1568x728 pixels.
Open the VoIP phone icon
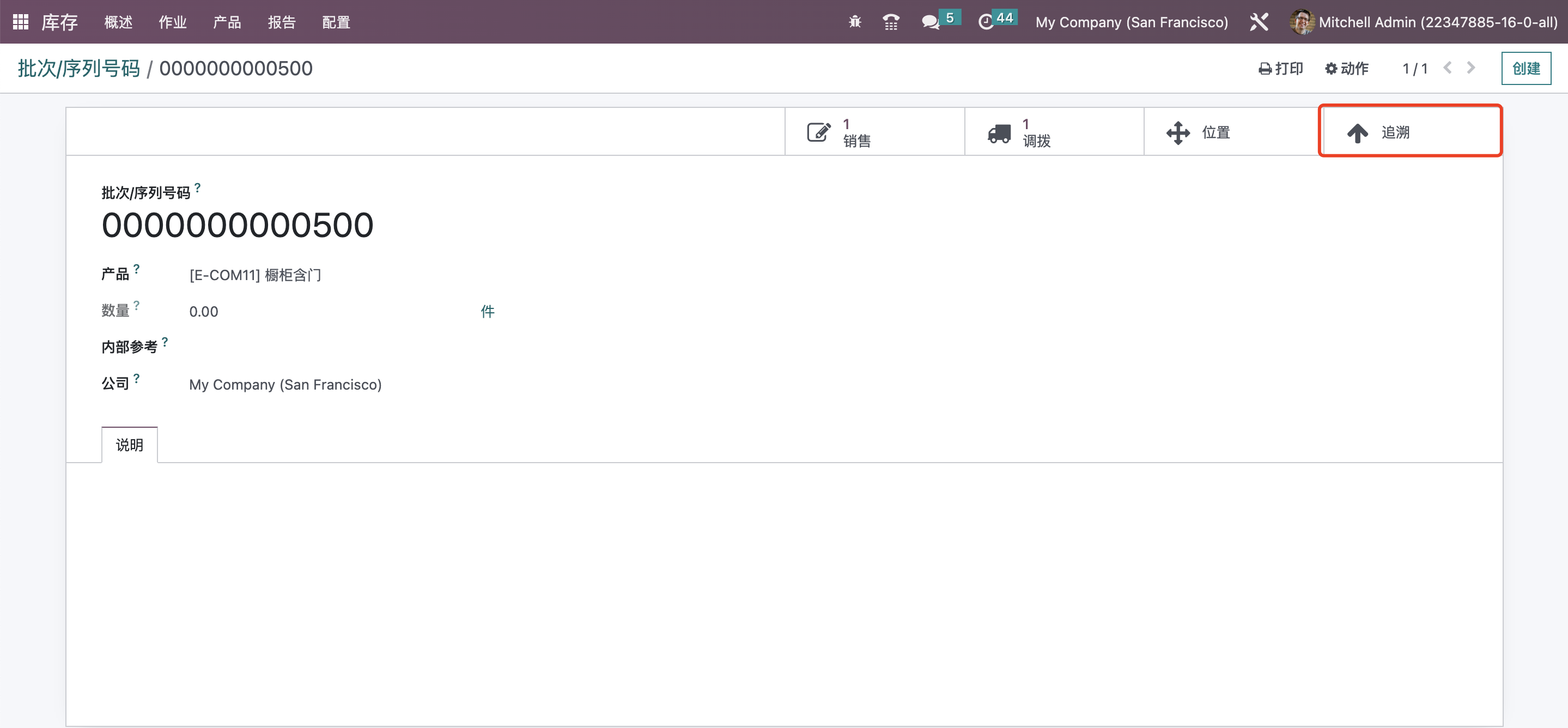point(891,22)
